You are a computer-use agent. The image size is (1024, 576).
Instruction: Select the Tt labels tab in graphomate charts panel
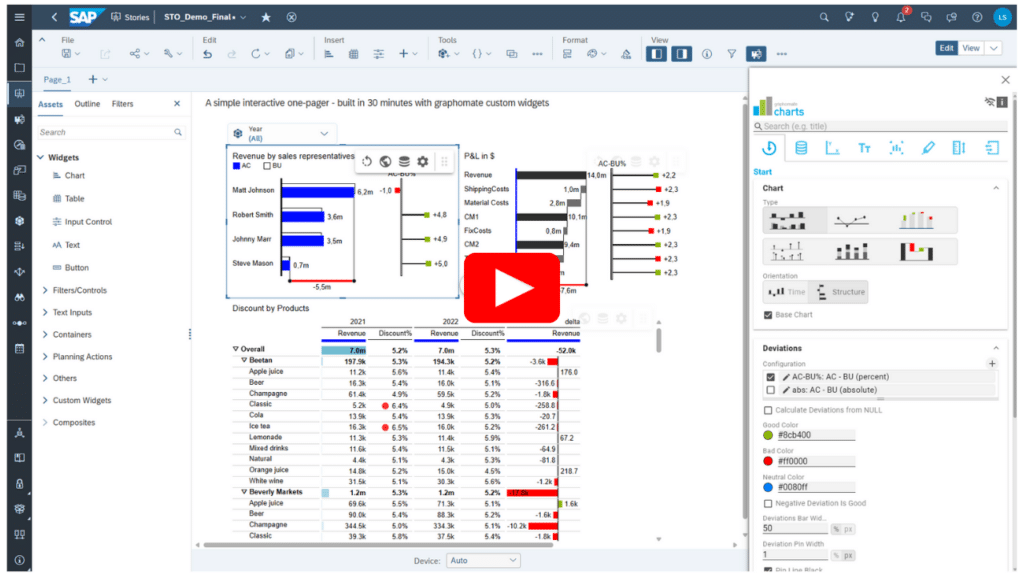point(865,147)
